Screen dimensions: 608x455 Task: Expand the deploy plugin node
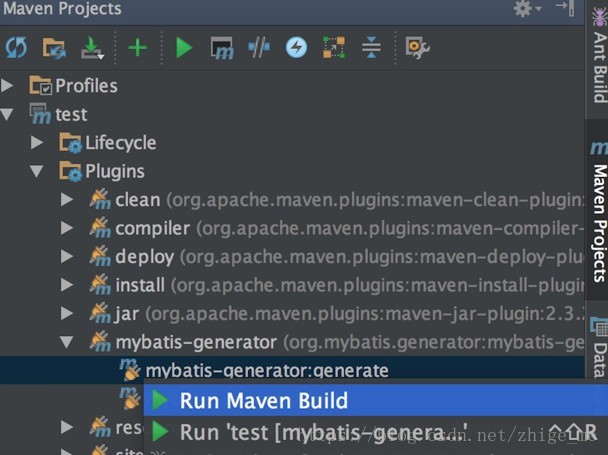67,256
